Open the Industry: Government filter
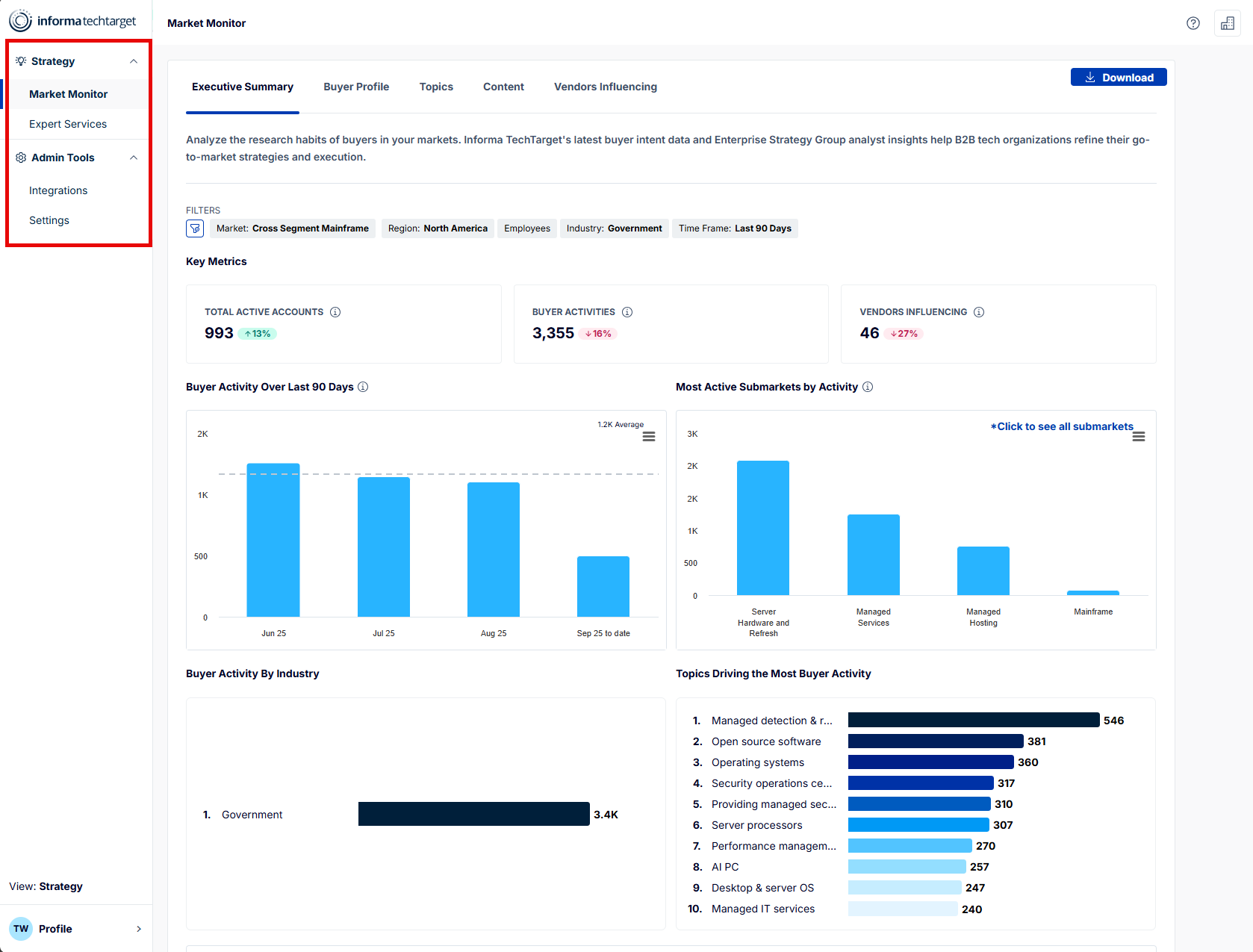Screen dimensions: 1253x952 tap(614, 228)
